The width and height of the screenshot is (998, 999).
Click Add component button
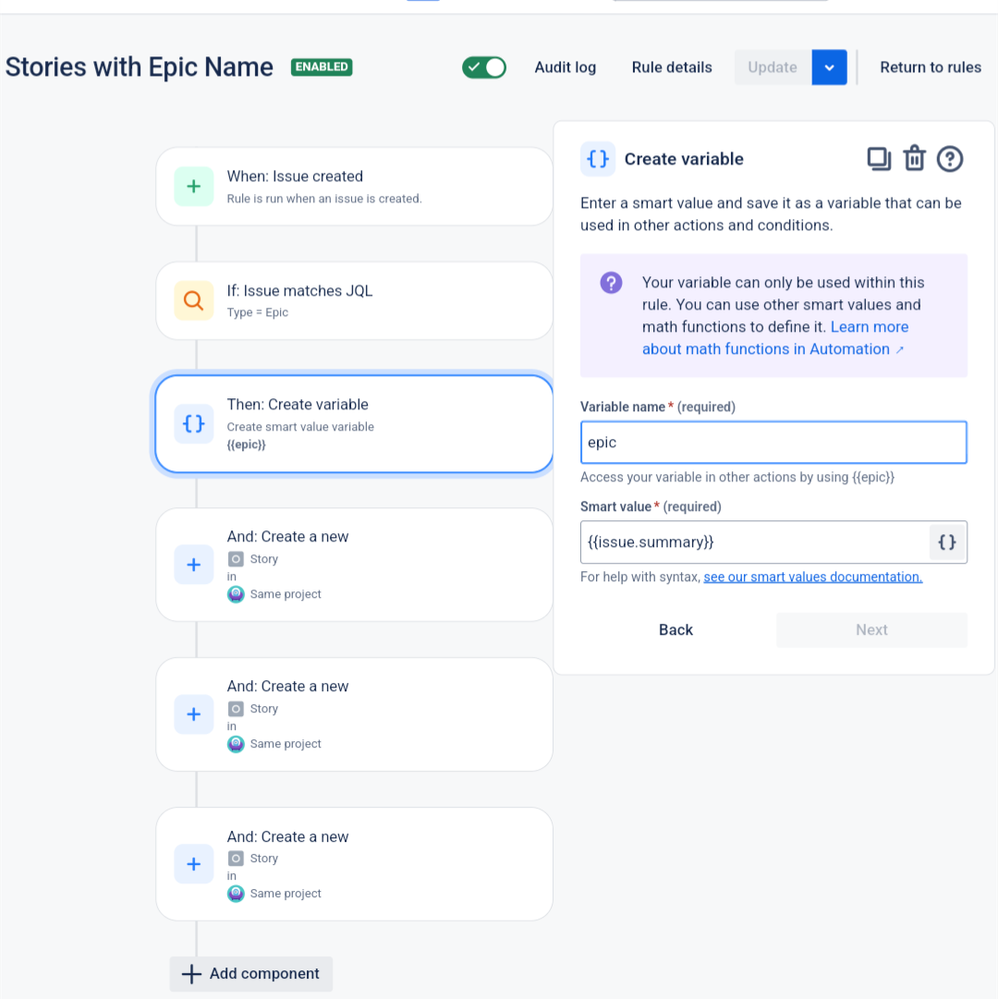[x=251, y=974]
